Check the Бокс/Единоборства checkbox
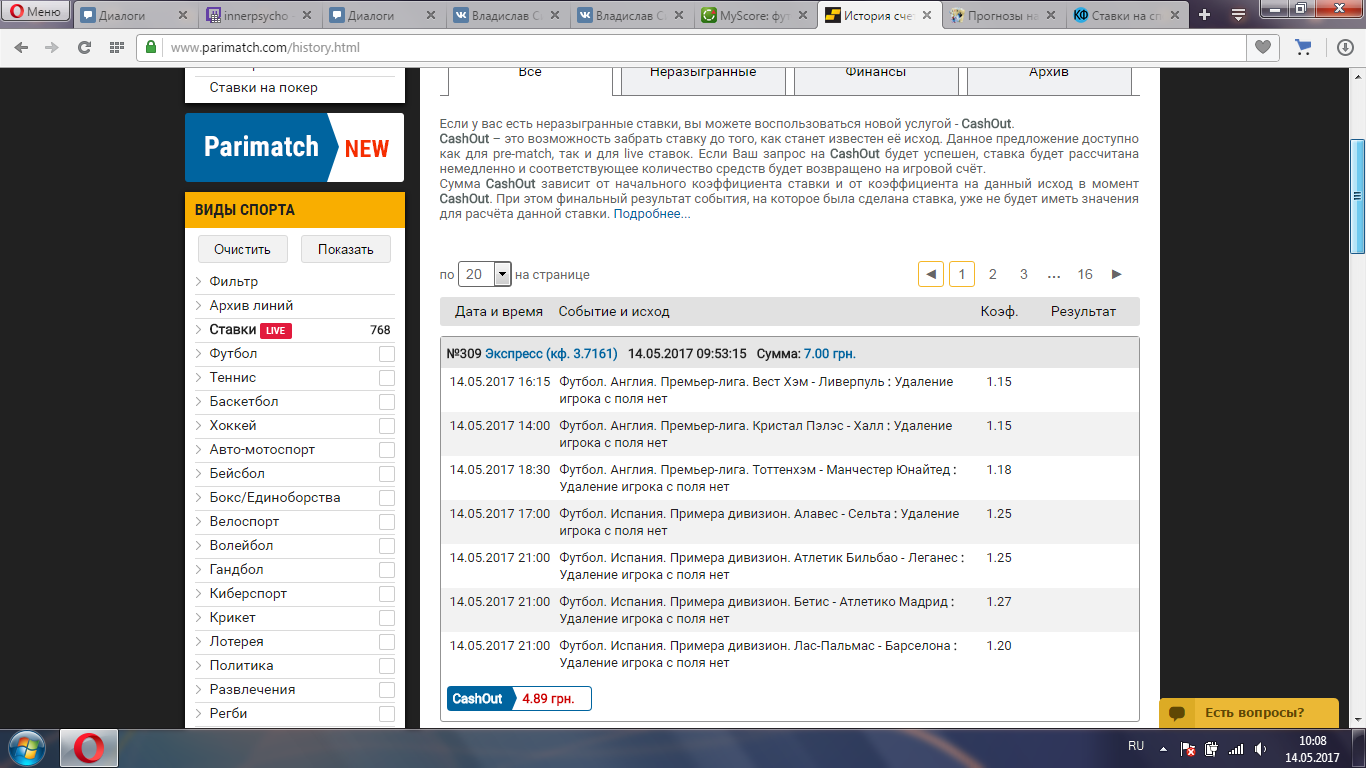This screenshot has height=768, width=1366. click(x=387, y=498)
